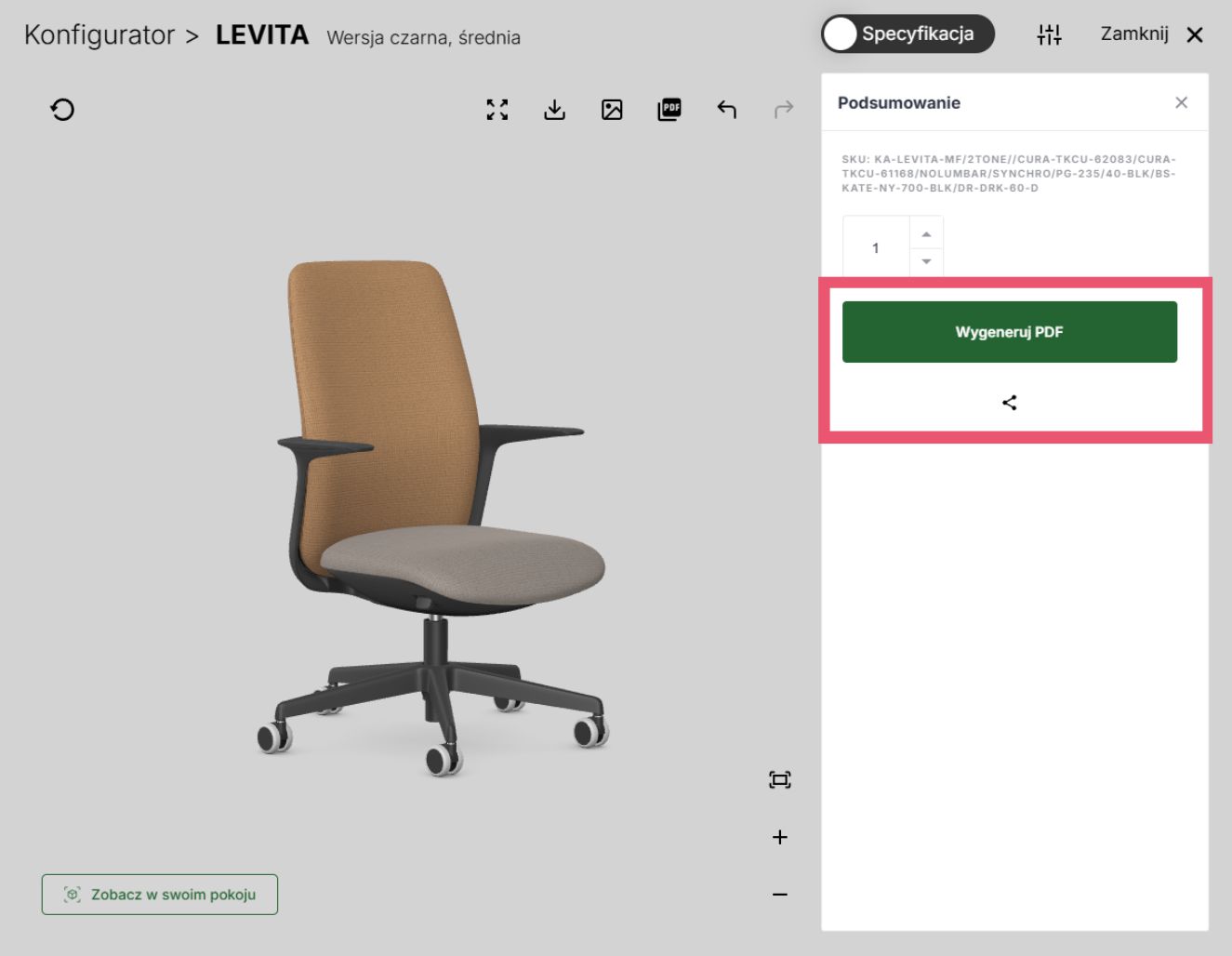Decrease quantity with the down arrow
The image size is (1232, 956).
tap(926, 262)
